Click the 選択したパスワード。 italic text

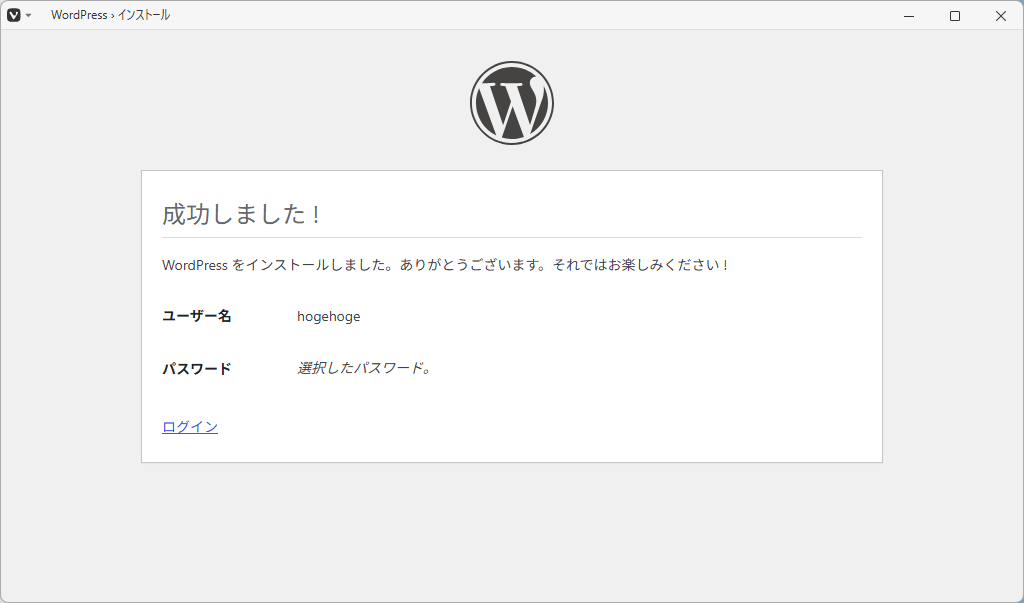point(364,368)
